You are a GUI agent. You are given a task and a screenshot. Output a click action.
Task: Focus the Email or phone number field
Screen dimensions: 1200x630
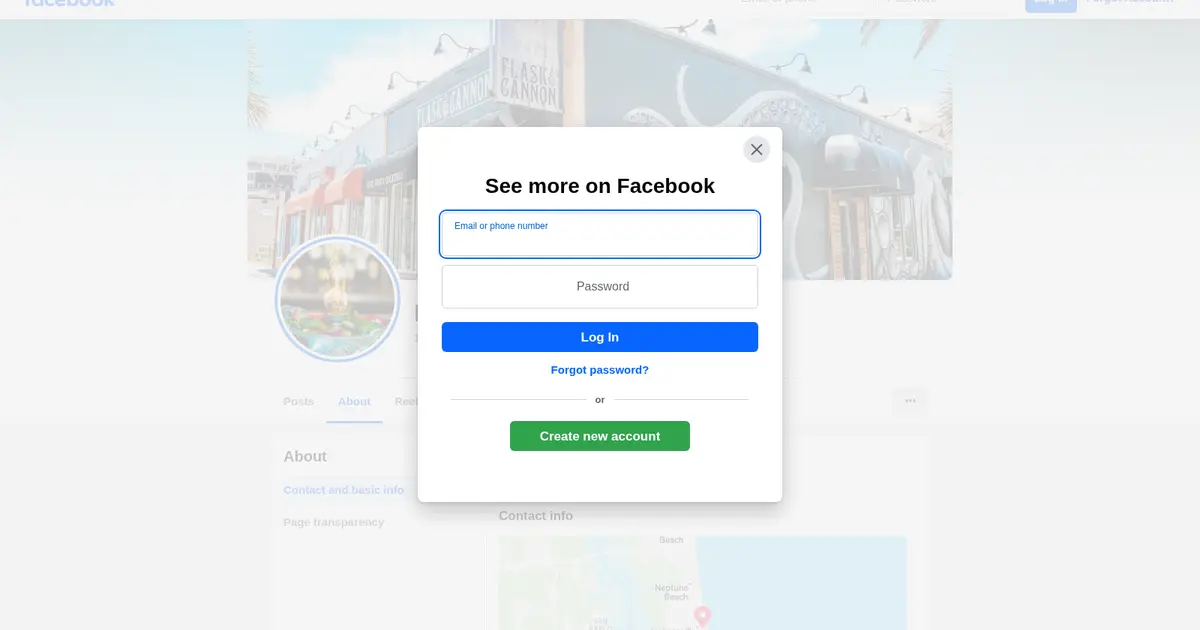600,234
